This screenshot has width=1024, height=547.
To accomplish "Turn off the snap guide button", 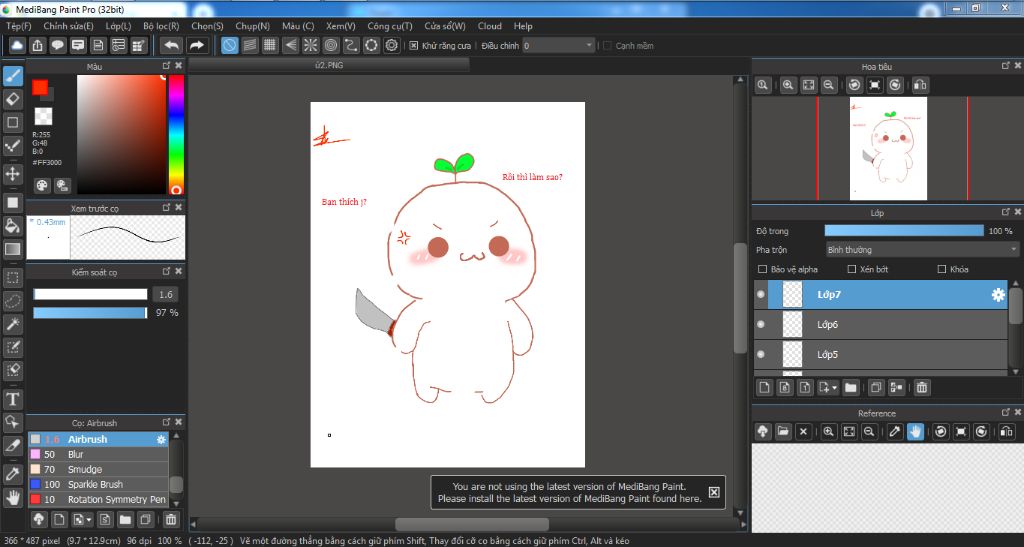I will (x=229, y=45).
